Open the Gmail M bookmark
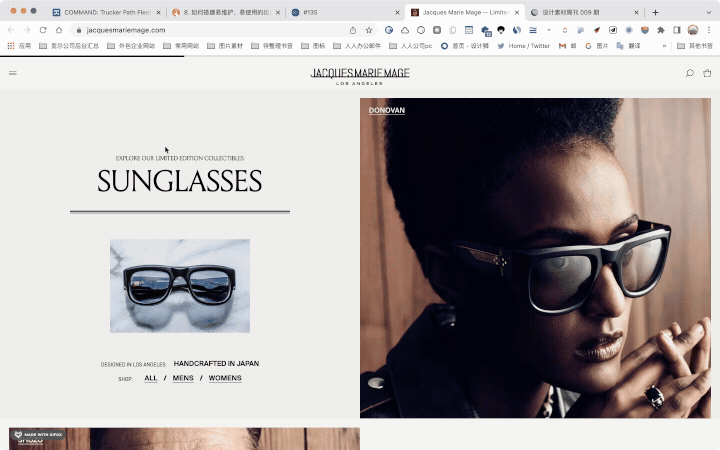 pos(567,46)
